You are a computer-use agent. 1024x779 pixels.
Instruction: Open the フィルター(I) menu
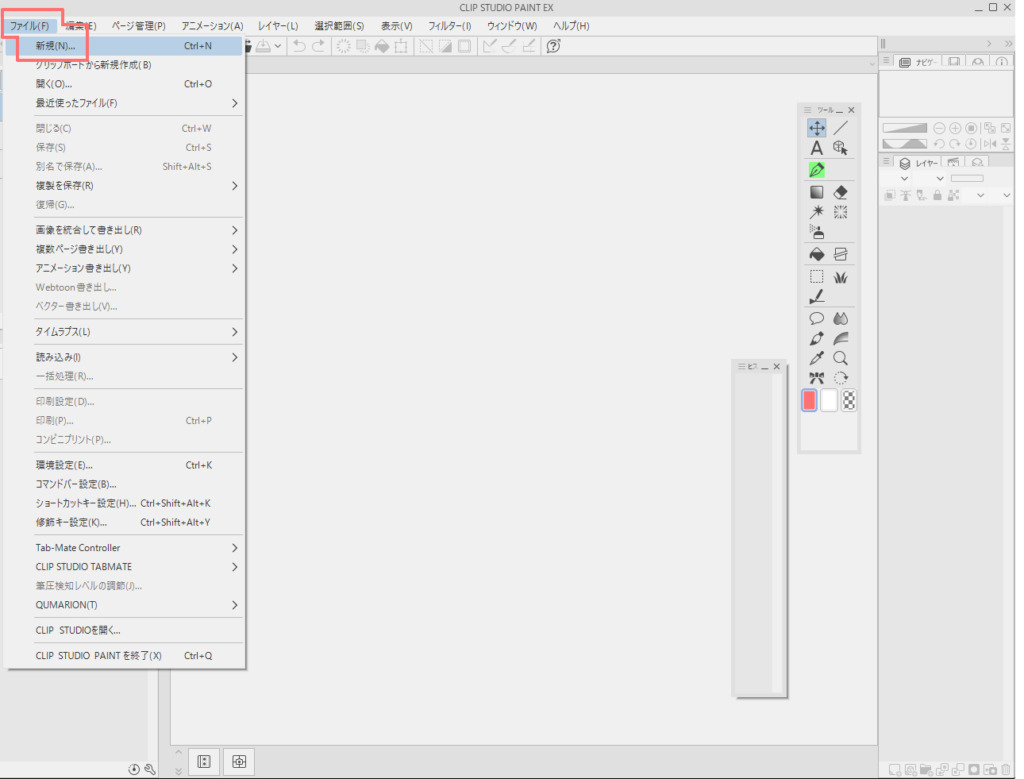(449, 26)
